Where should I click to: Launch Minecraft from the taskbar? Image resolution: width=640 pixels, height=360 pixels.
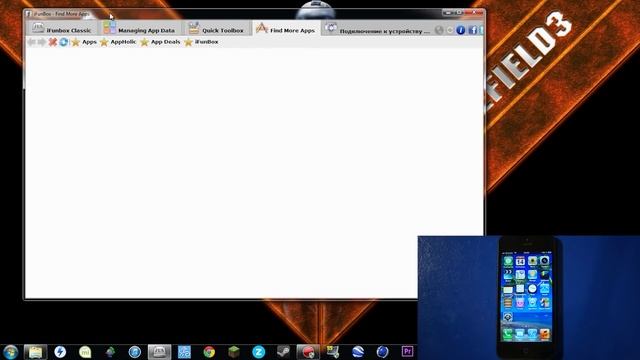pyautogui.click(x=234, y=352)
